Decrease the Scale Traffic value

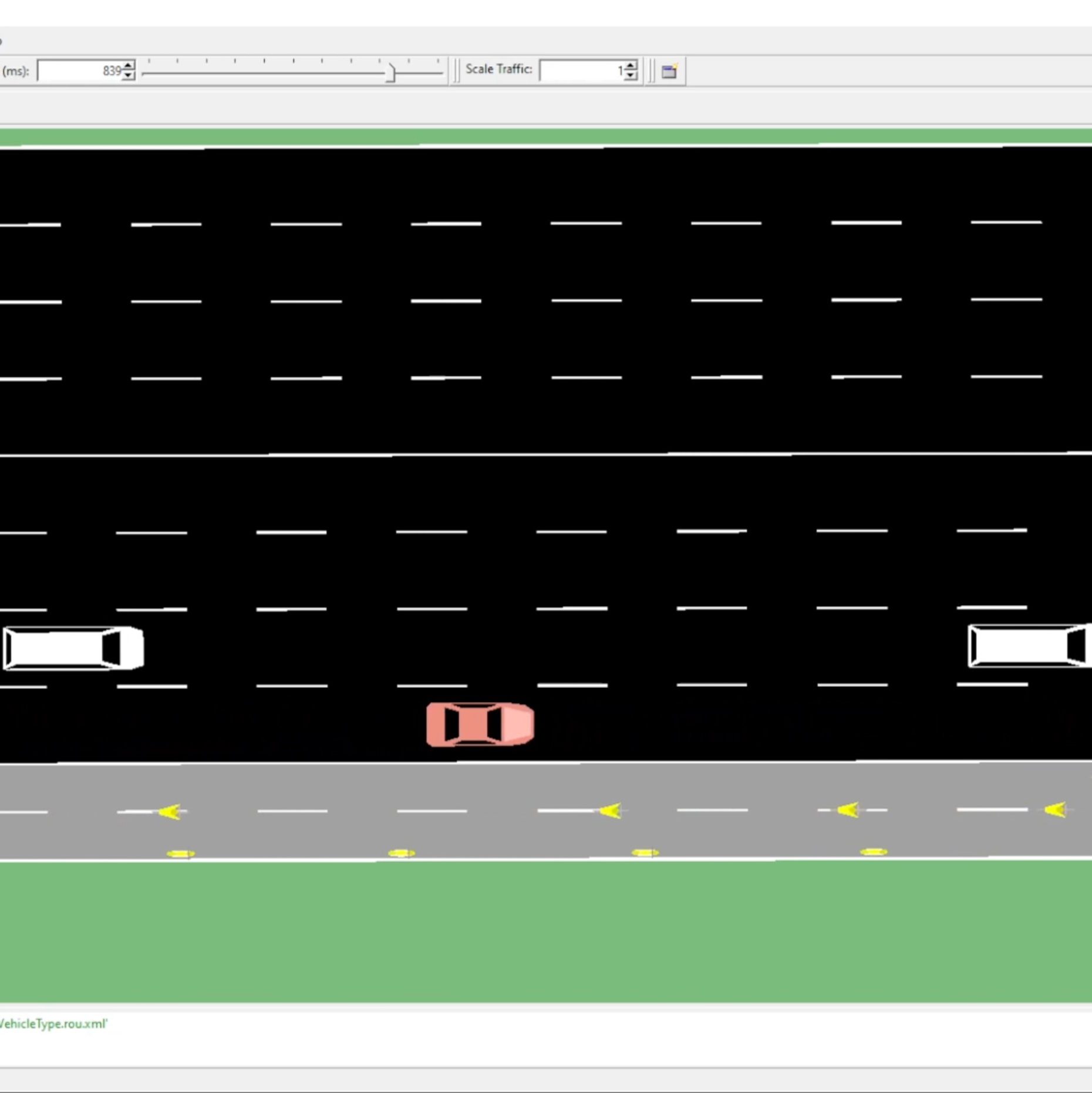[x=629, y=75]
